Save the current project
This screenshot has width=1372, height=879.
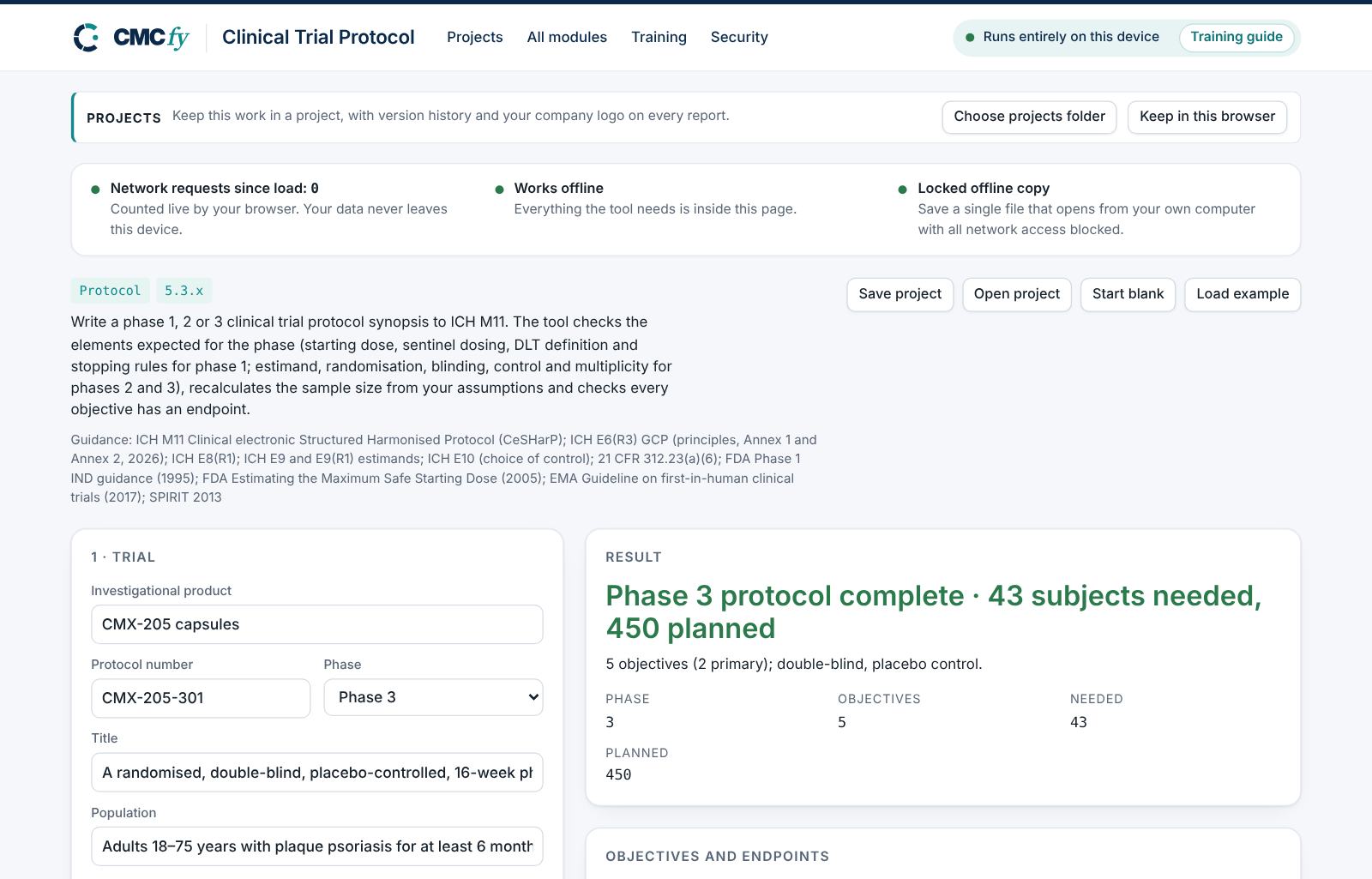pos(900,294)
